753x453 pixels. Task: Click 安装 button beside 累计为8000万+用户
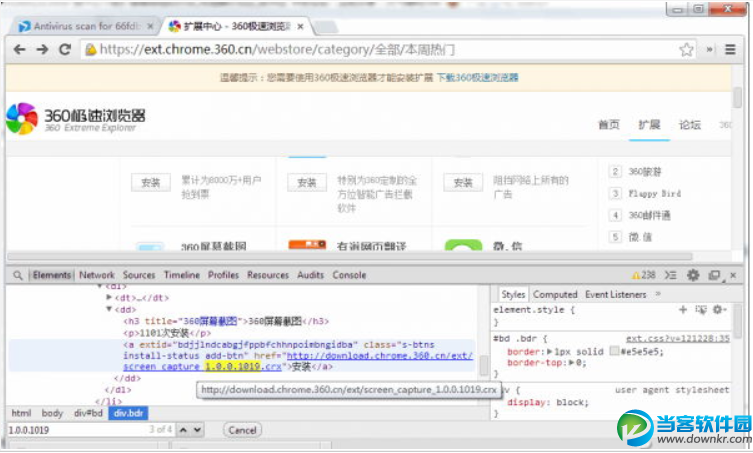pos(151,183)
